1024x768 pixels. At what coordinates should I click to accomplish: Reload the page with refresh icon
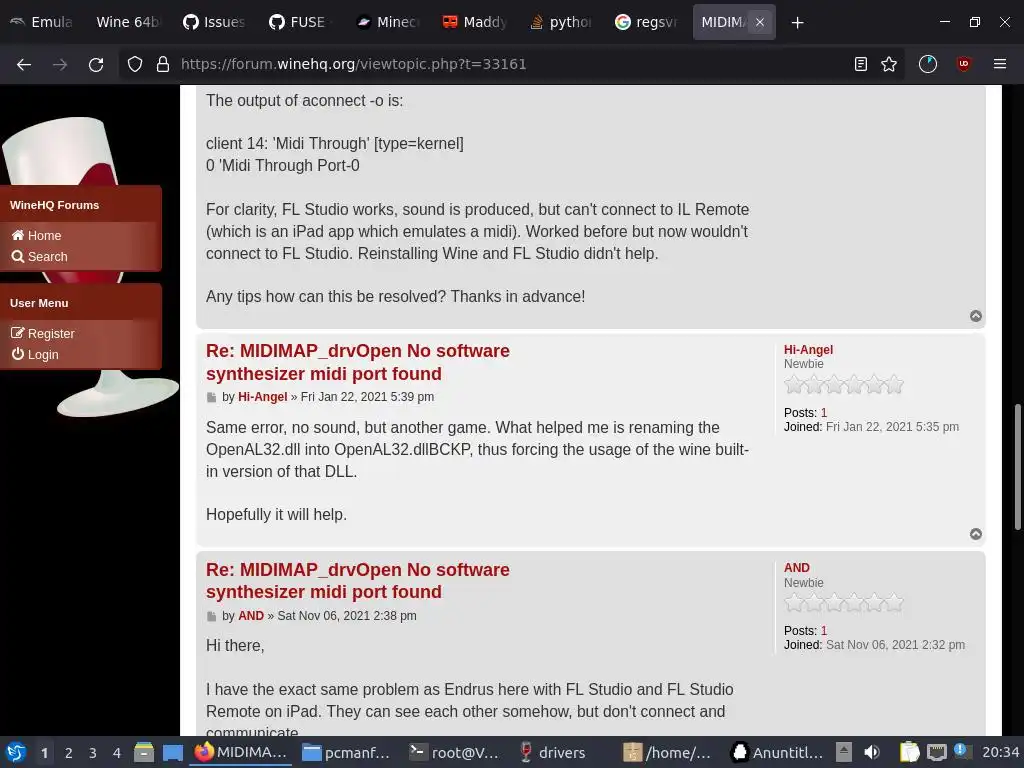(x=96, y=64)
